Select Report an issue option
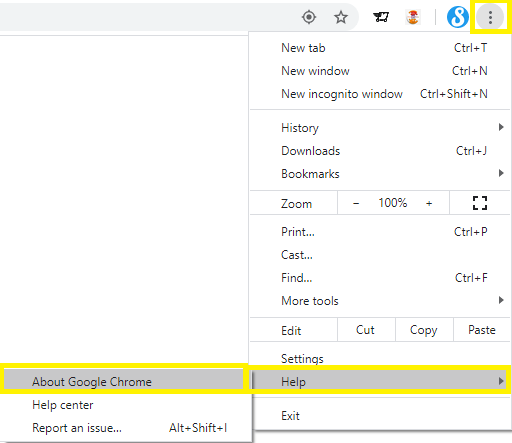Screen dimensions: 512x443 pyautogui.click(x=125, y=428)
